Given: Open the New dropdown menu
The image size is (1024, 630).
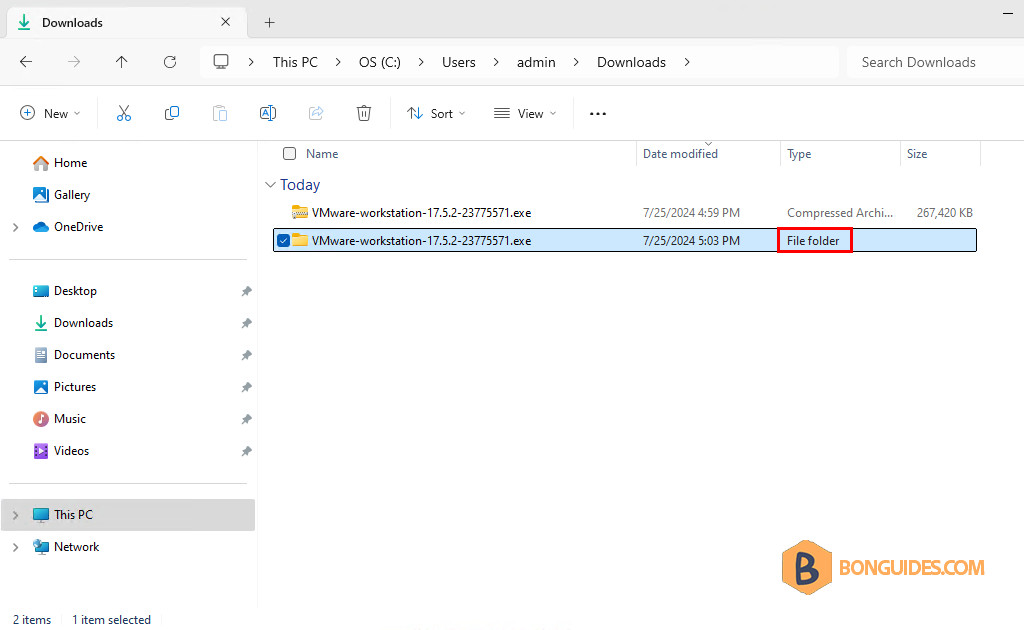Looking at the screenshot, I should (x=50, y=114).
